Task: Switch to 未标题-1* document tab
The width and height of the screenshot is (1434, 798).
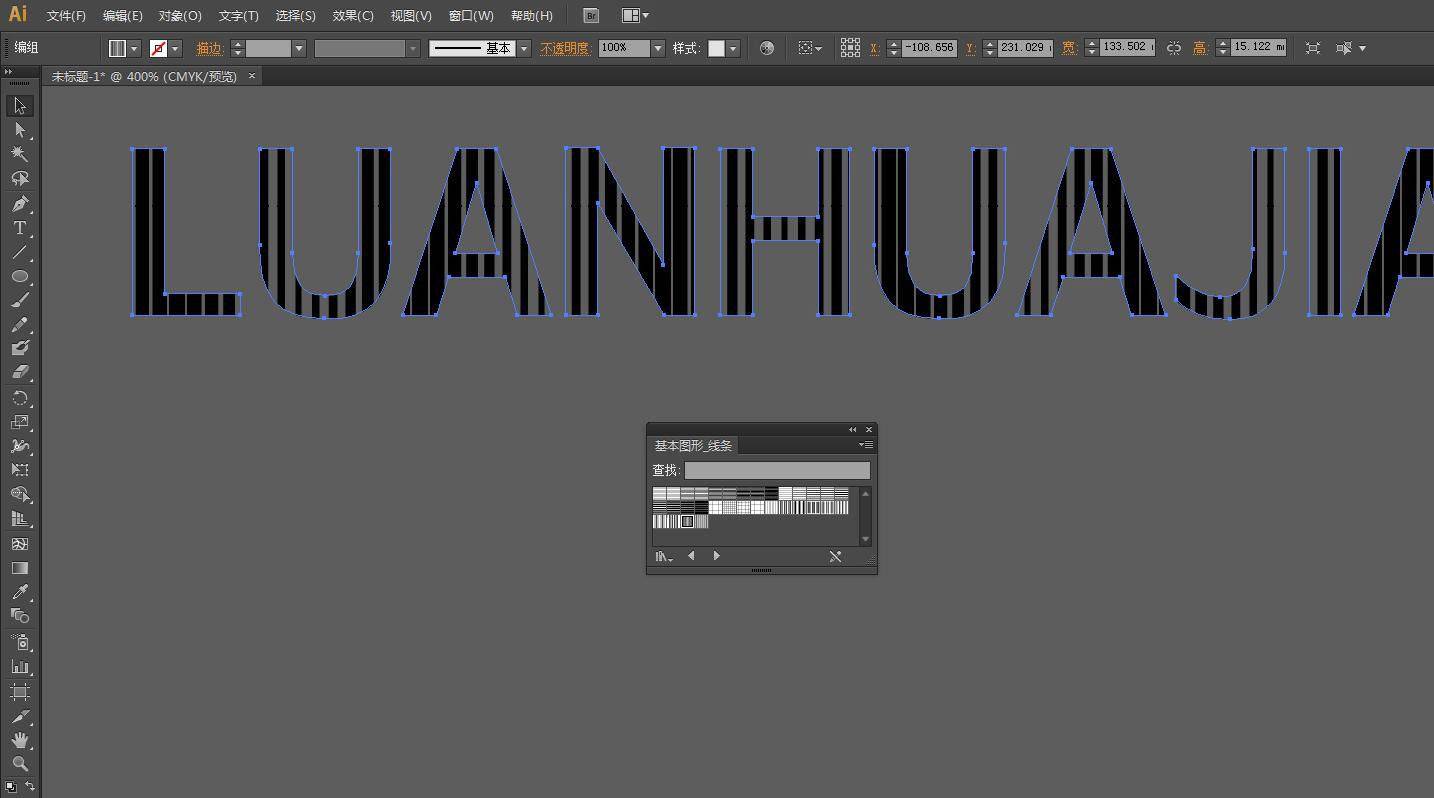Action: pyautogui.click(x=144, y=76)
